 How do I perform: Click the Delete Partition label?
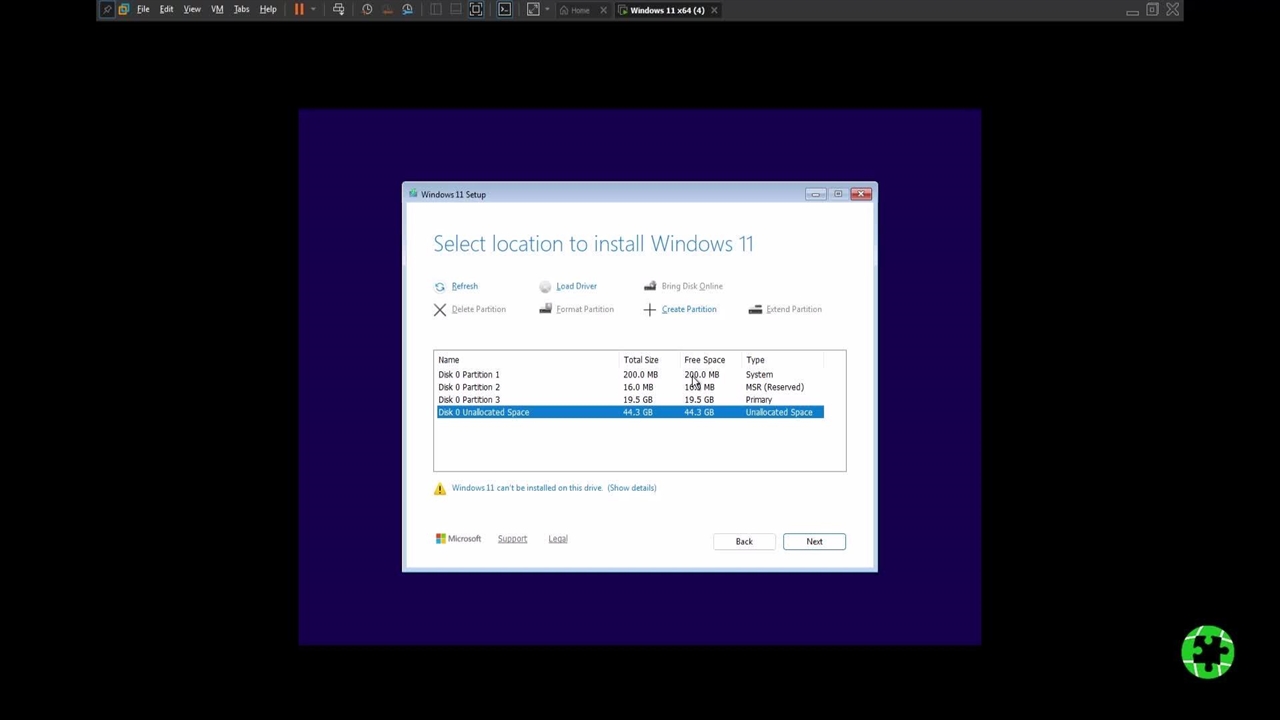(478, 309)
